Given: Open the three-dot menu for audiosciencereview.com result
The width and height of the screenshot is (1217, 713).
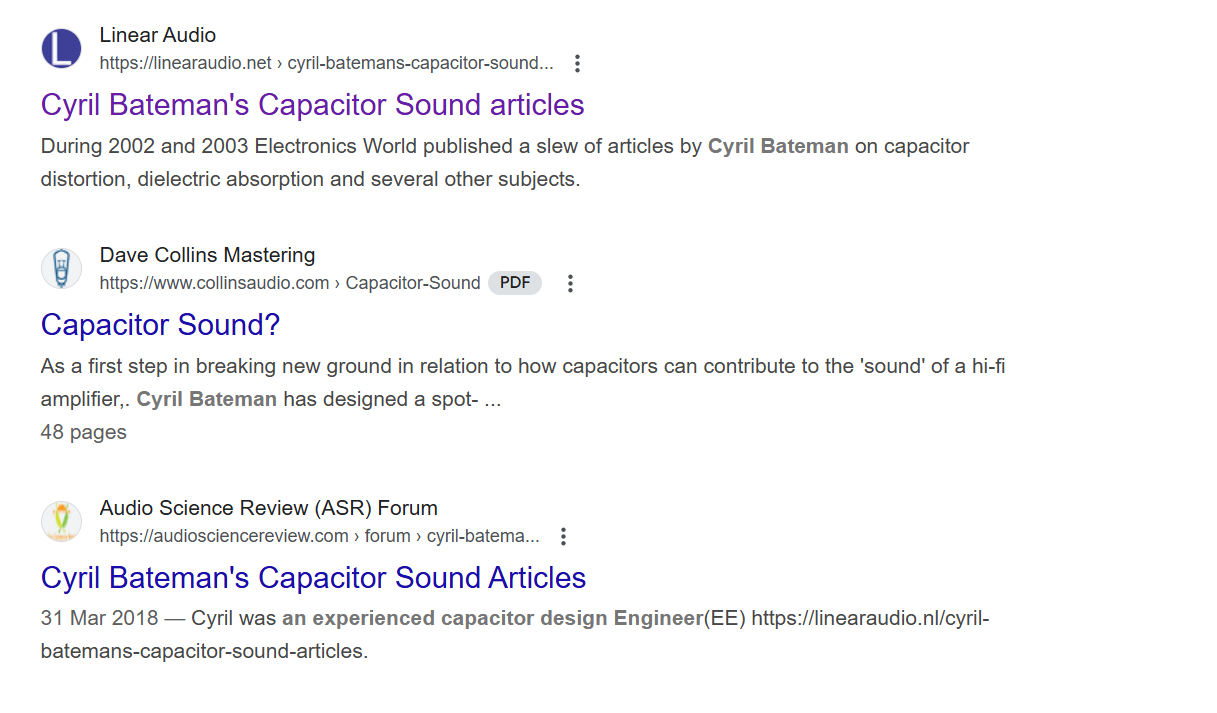Looking at the screenshot, I should click(563, 536).
